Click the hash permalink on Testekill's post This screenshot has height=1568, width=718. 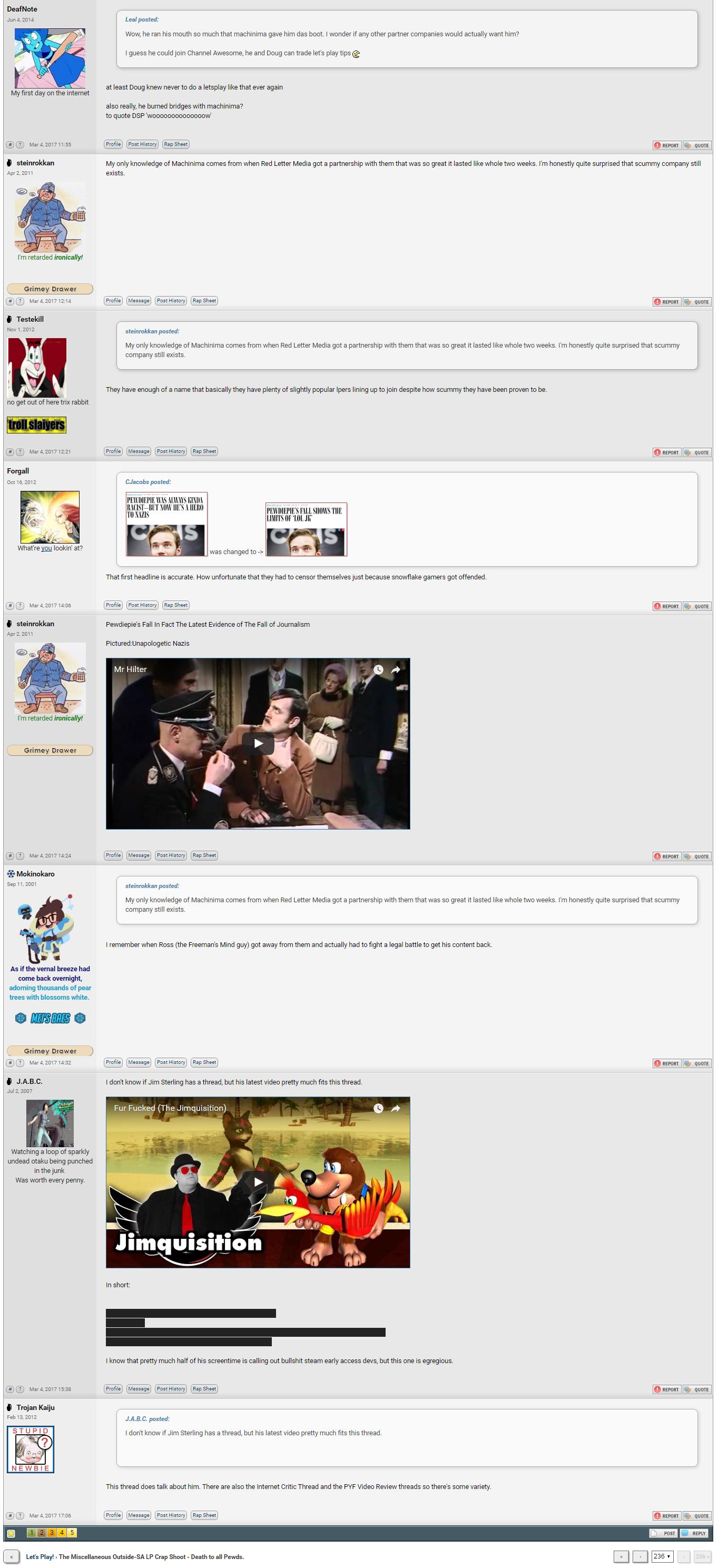tap(9, 452)
